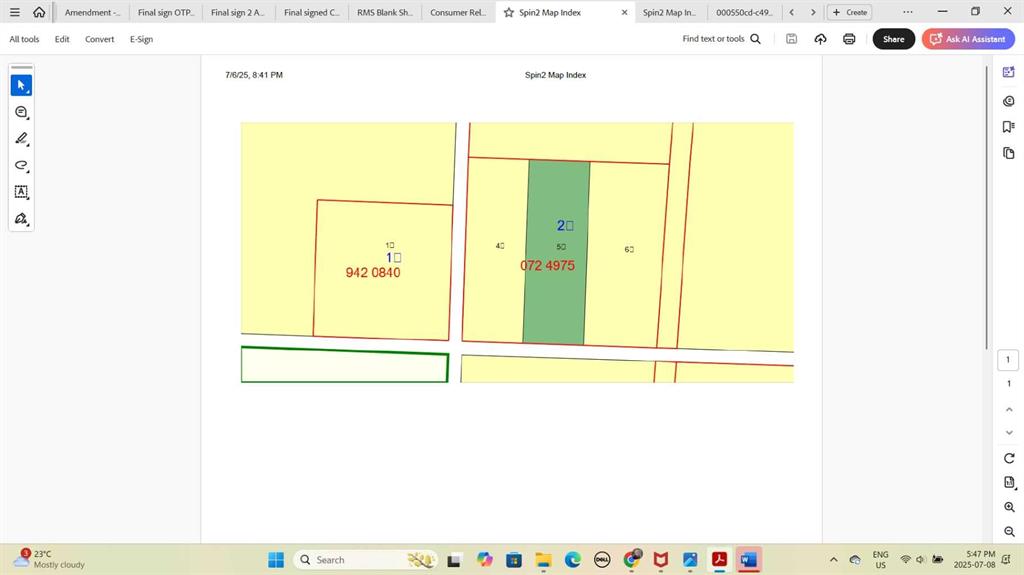Viewport: 1024px width, 575px height.
Task: Switch to the Consumer Rel.. tab
Action: (458, 13)
